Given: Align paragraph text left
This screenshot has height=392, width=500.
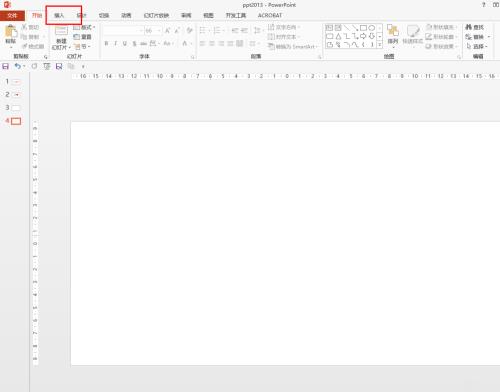Looking at the screenshot, I should pyautogui.click(x=202, y=43).
